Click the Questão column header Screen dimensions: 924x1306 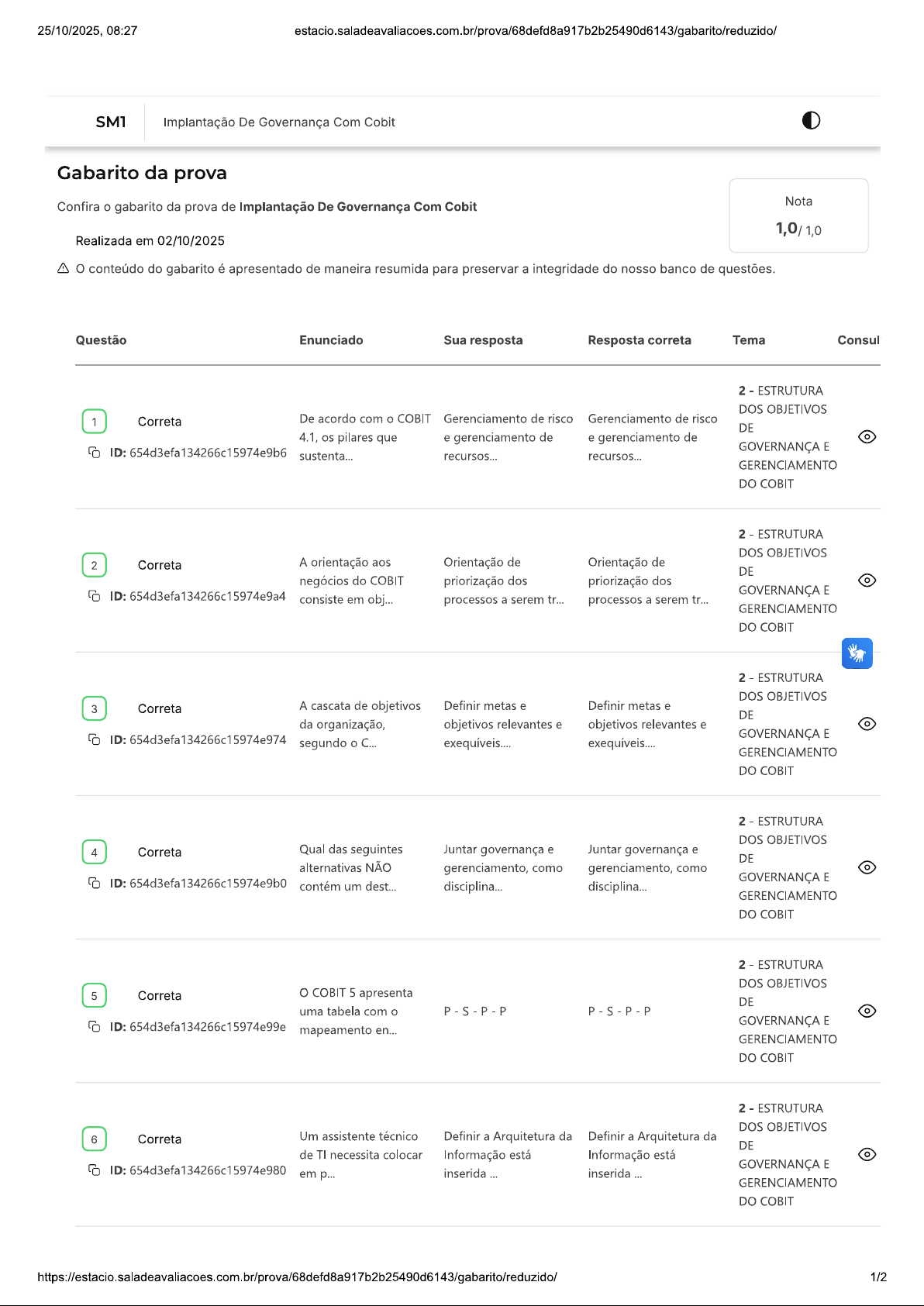[101, 340]
